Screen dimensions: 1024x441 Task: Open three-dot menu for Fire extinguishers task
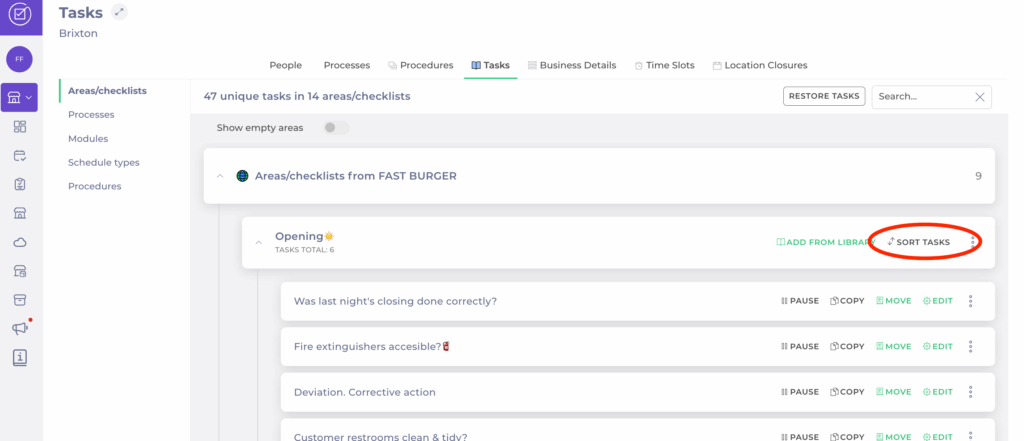coord(970,347)
